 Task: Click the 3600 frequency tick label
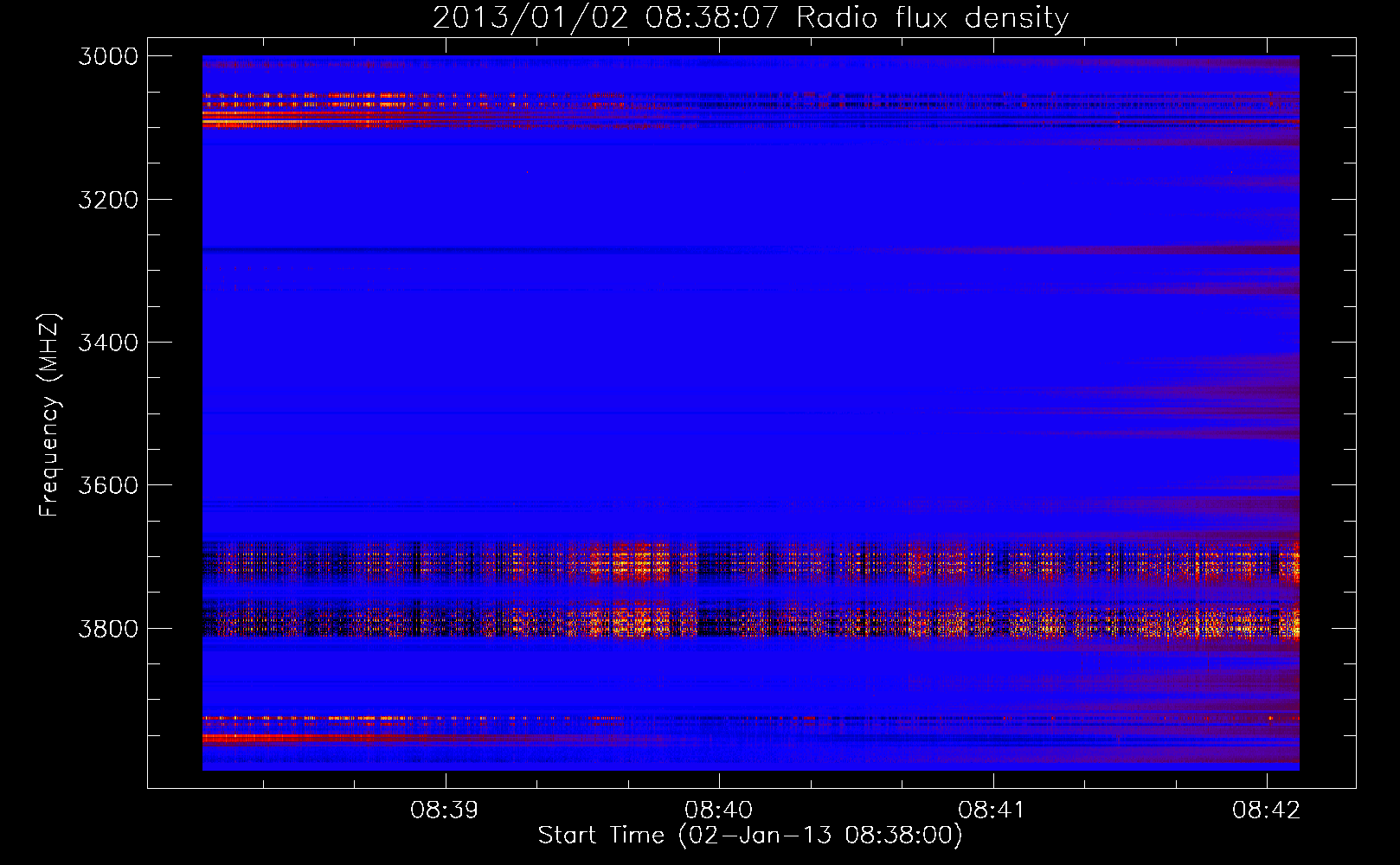(108, 485)
